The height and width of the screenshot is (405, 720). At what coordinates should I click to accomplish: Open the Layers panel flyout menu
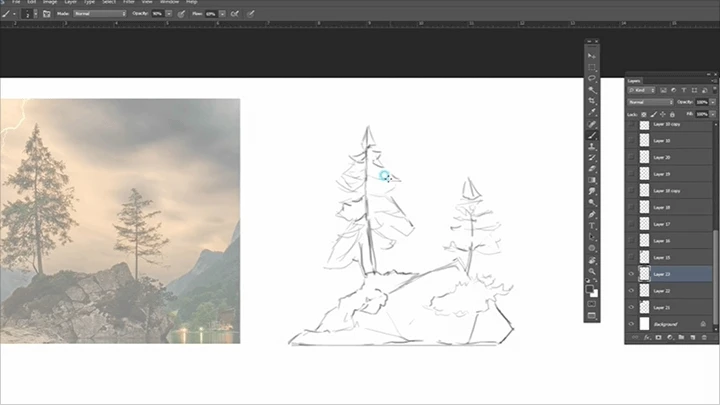[x=713, y=81]
